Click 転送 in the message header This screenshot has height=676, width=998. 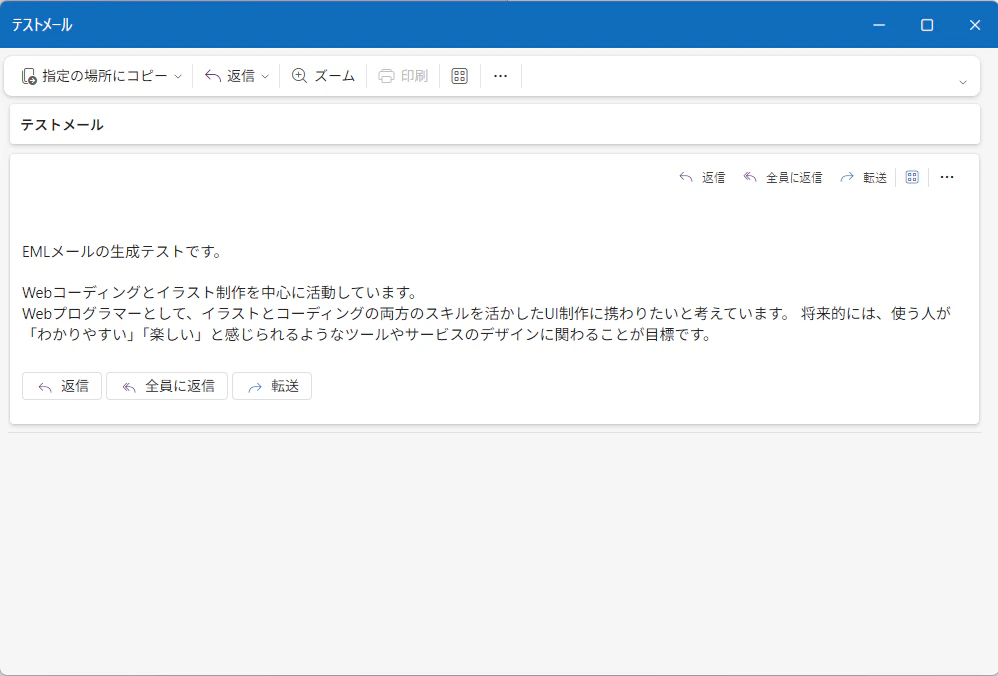pyautogui.click(x=863, y=178)
